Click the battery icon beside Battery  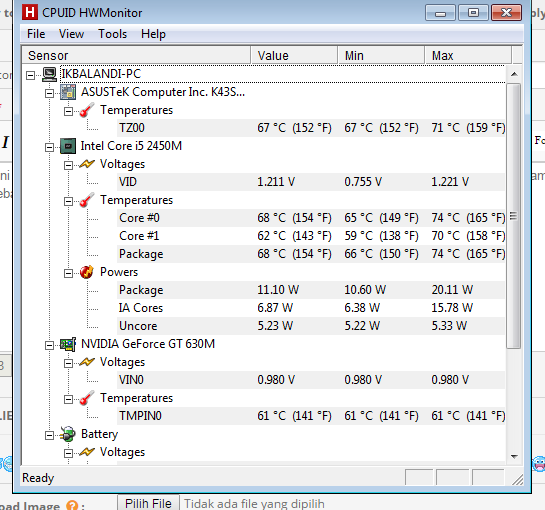point(68,434)
